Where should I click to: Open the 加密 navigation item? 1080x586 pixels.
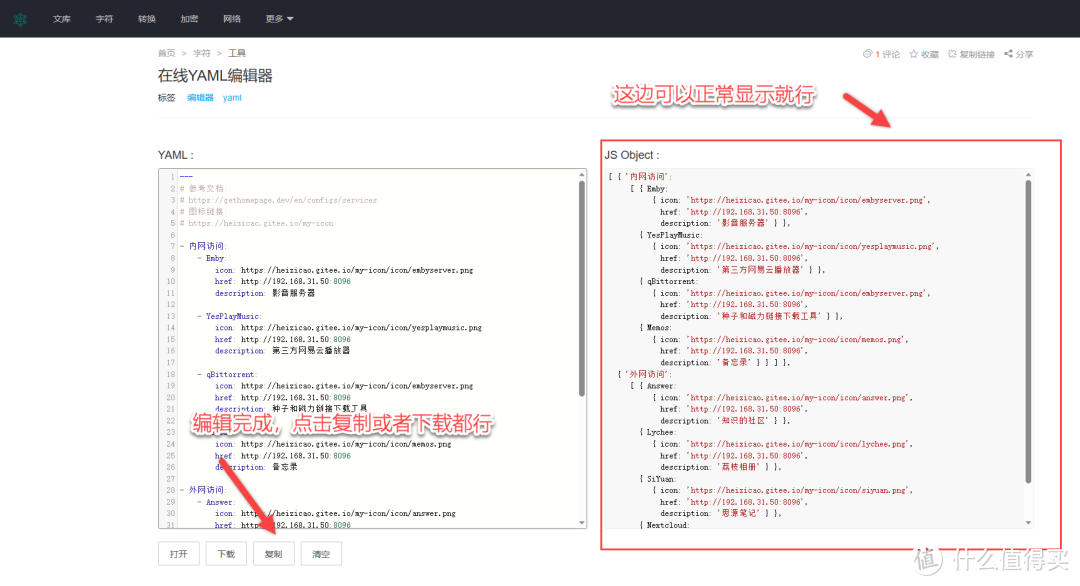point(189,19)
